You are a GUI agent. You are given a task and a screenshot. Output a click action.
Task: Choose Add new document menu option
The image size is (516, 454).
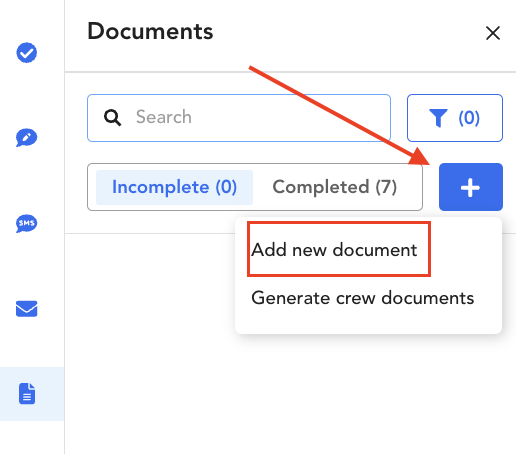tap(334, 250)
